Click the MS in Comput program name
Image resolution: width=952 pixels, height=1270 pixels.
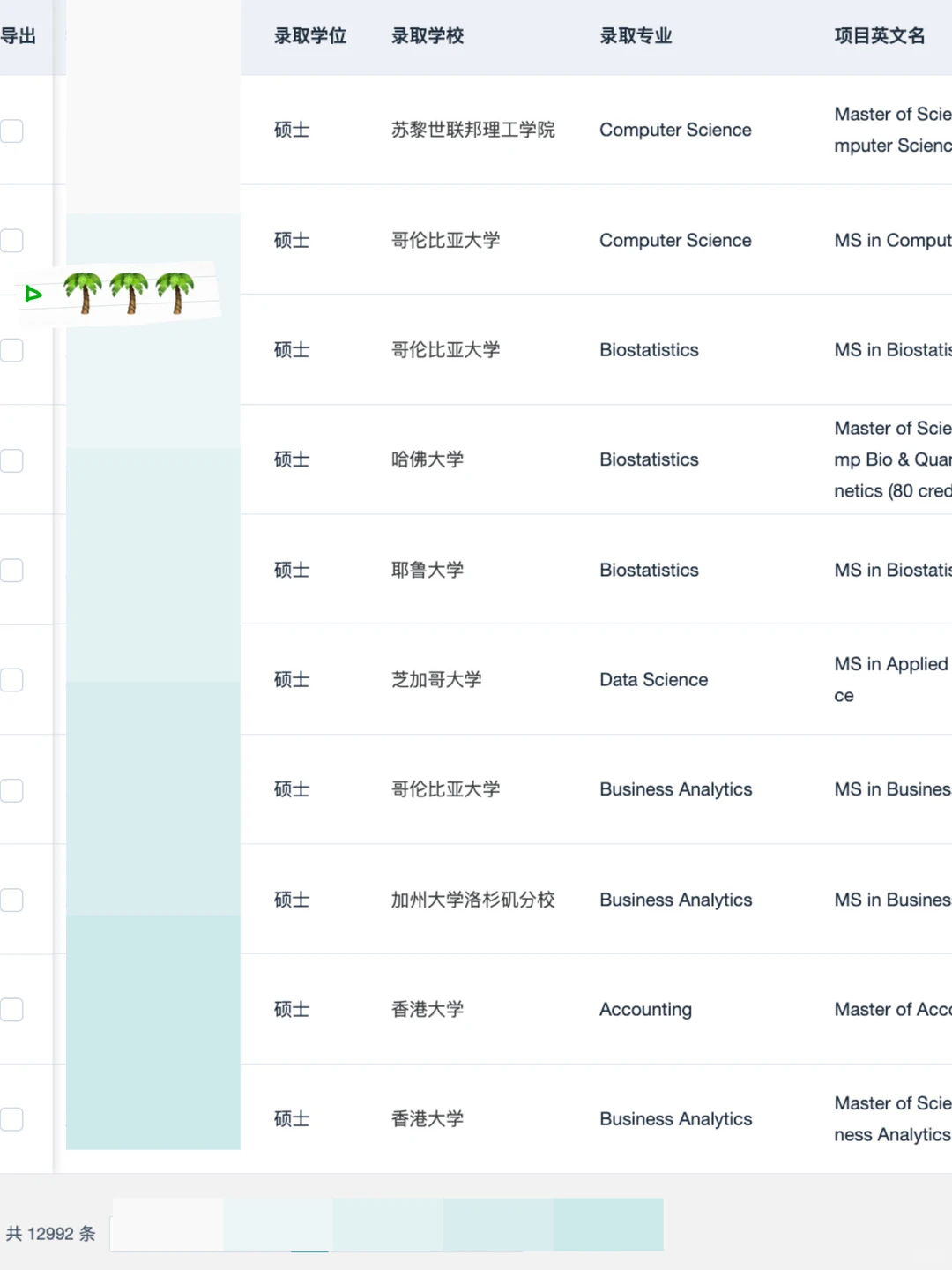tap(893, 240)
